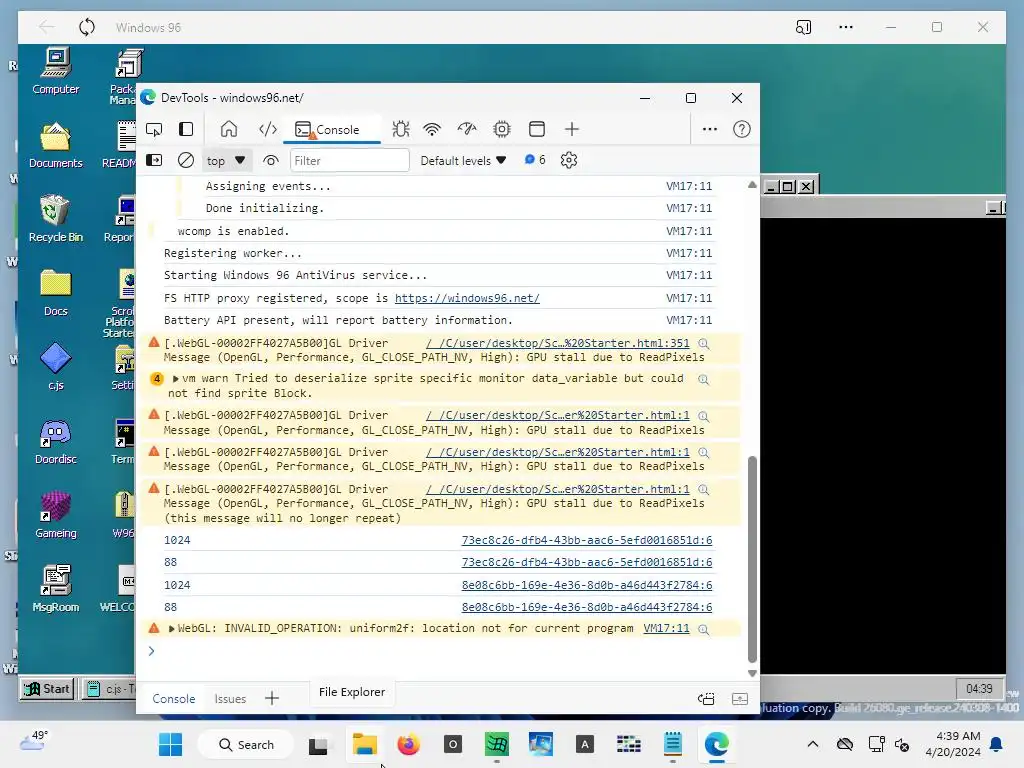Open the DevTools Welcome home tab
This screenshot has height=768, width=1024.
[x=229, y=129]
